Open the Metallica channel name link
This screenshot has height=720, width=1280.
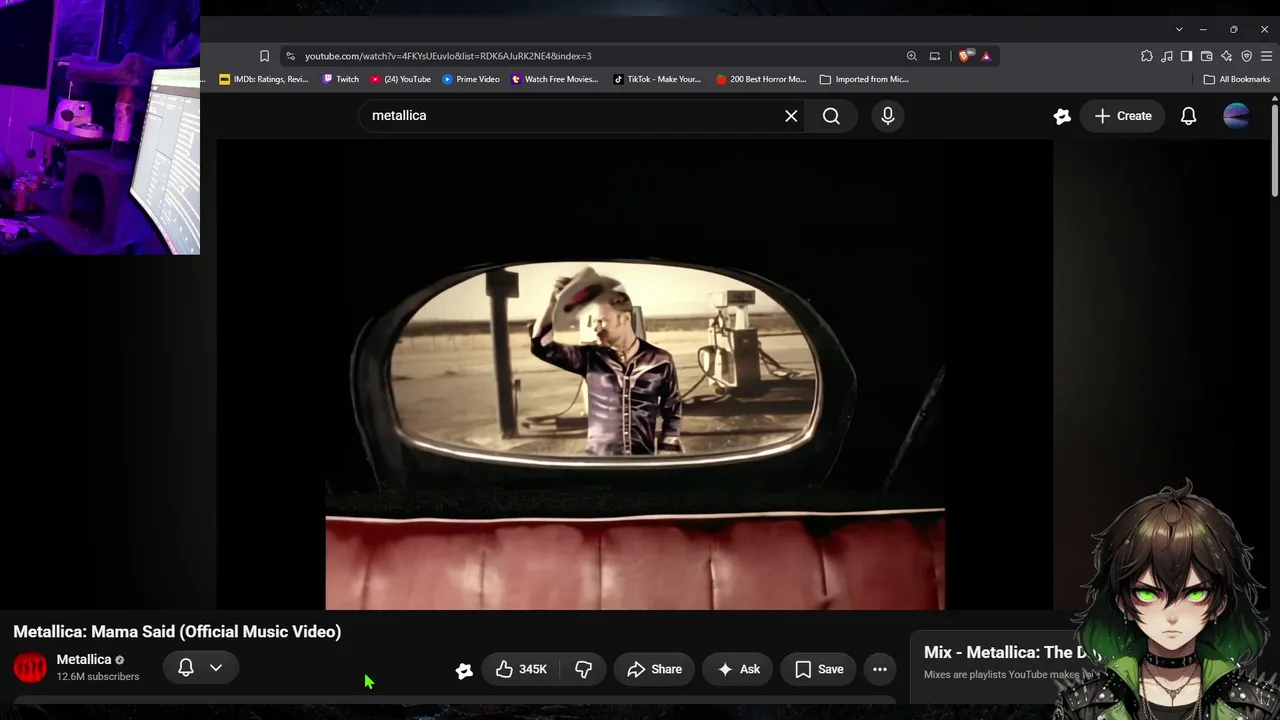pos(84,660)
